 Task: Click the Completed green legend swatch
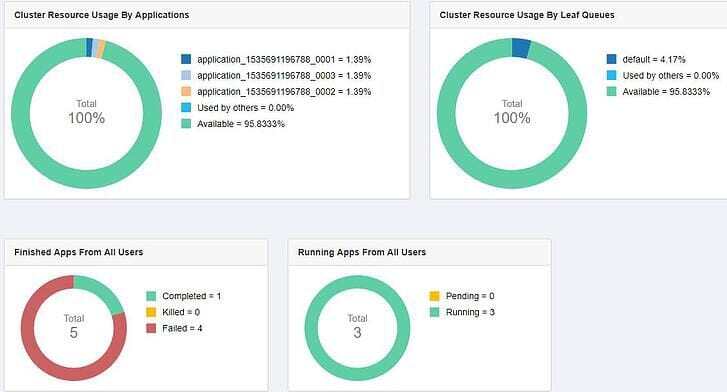point(151,296)
